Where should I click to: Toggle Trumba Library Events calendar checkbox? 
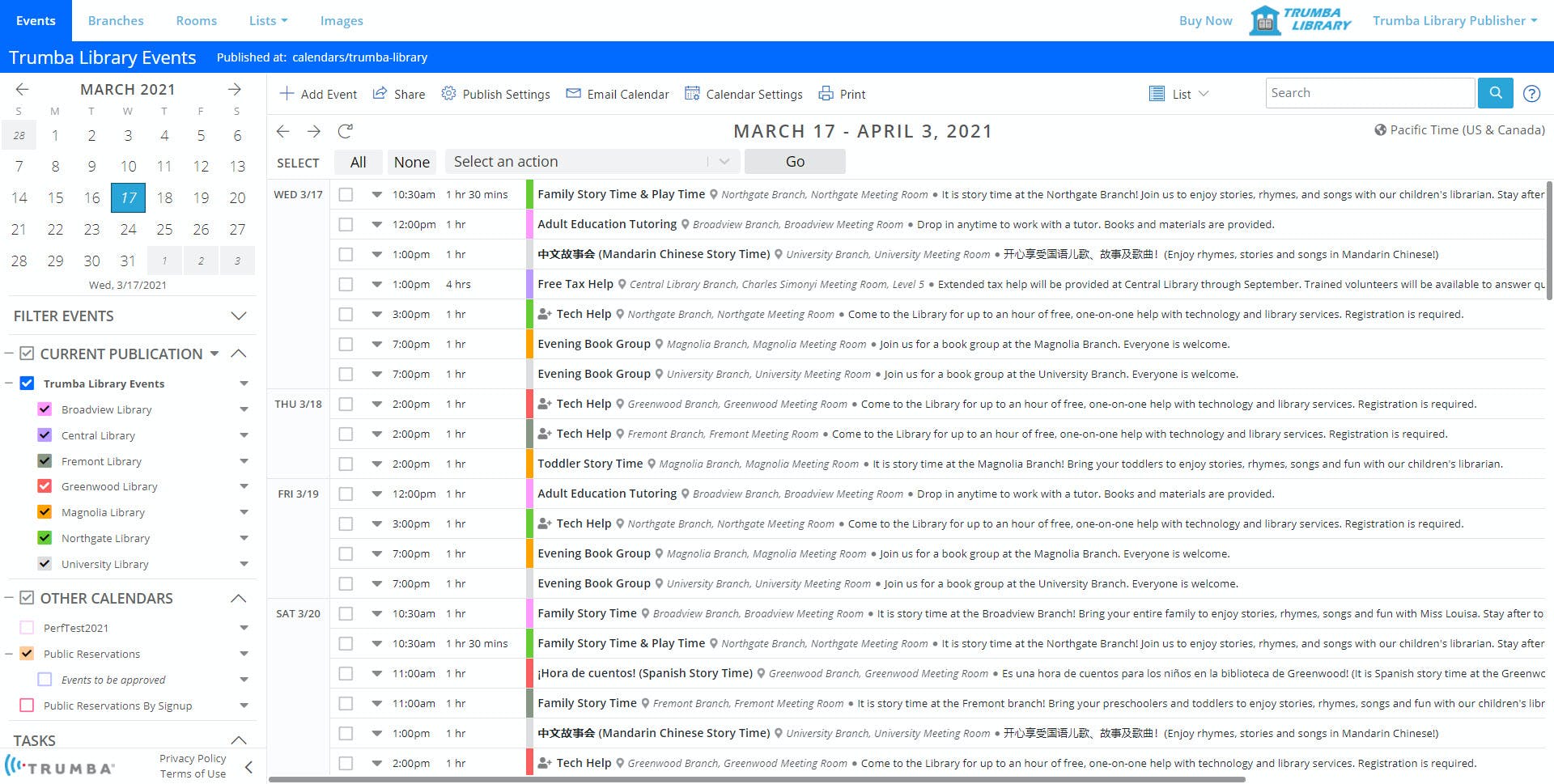(27, 384)
